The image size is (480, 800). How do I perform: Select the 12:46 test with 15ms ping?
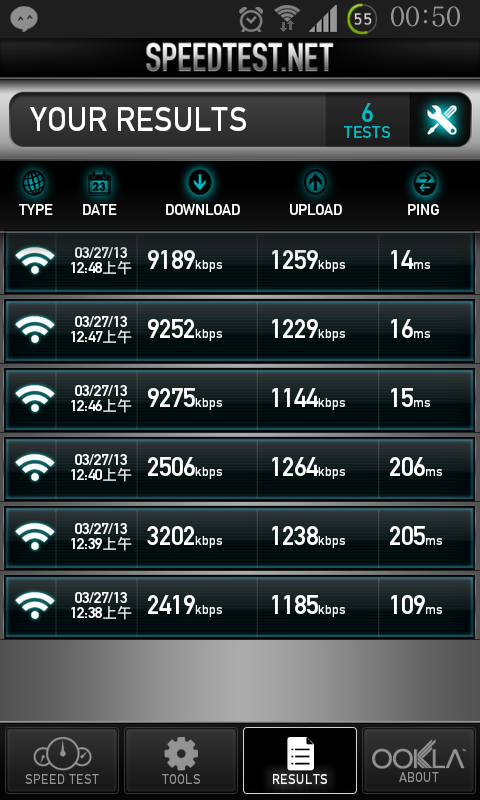click(x=240, y=400)
